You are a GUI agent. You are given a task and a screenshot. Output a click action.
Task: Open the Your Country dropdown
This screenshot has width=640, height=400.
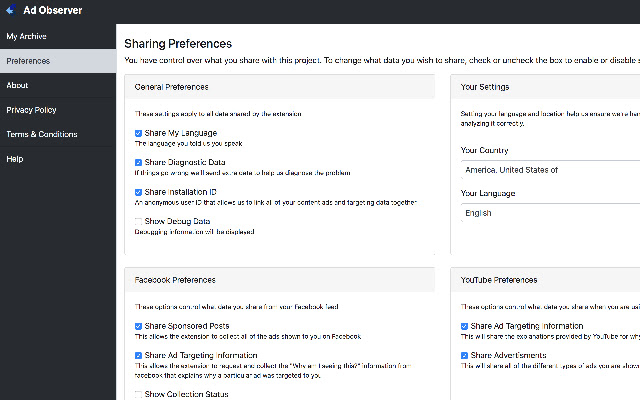tap(550, 170)
